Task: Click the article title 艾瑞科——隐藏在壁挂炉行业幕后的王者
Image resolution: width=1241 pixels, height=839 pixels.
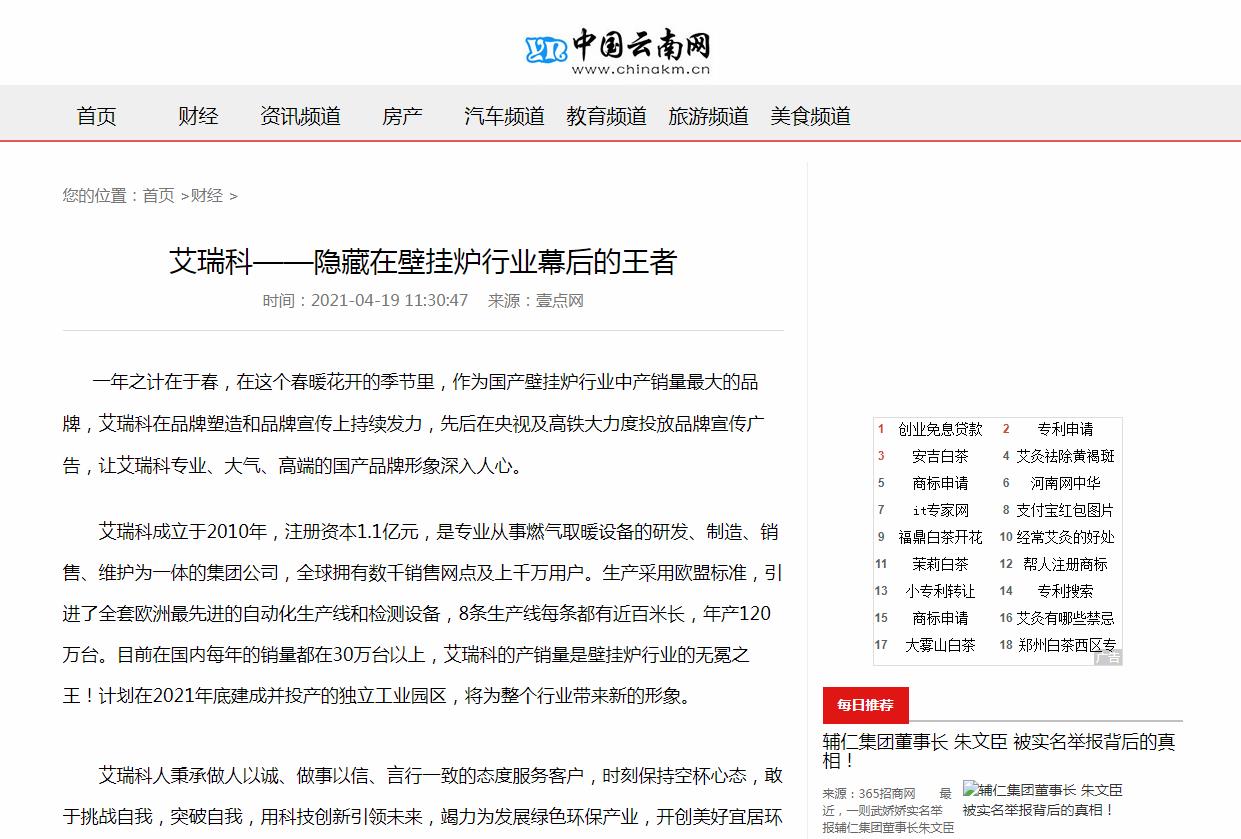Action: (423, 262)
